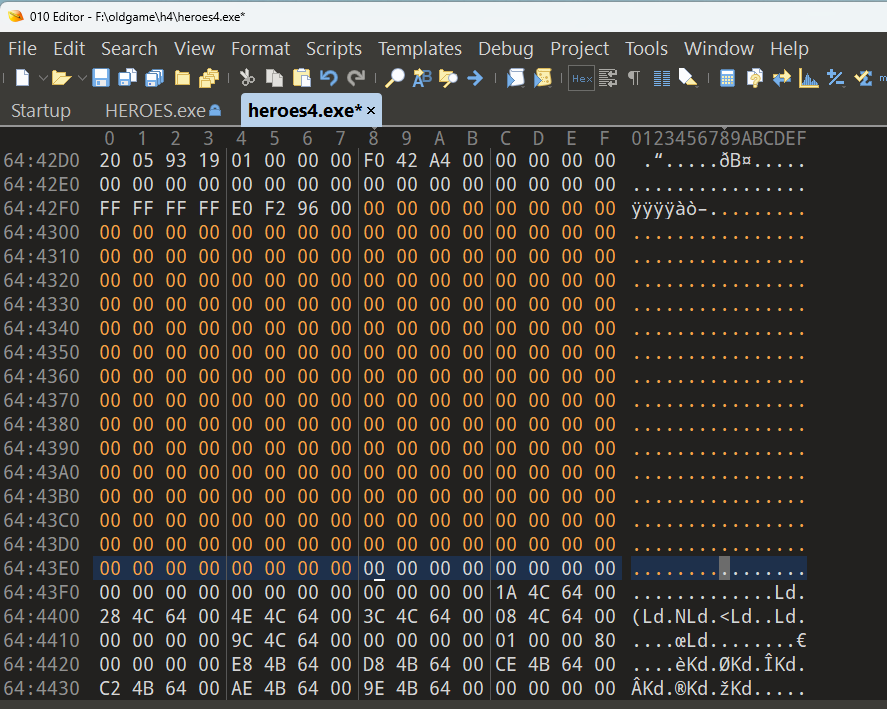Copy selection using the Copy icon
The height and width of the screenshot is (709, 887).
pos(274,78)
